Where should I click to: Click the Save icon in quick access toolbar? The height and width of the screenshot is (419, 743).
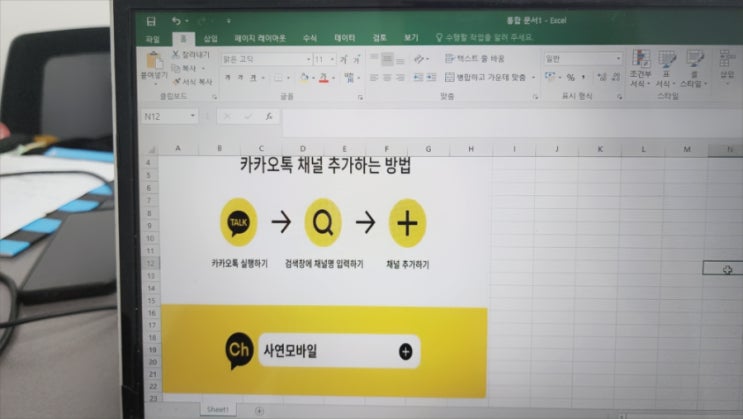point(151,21)
